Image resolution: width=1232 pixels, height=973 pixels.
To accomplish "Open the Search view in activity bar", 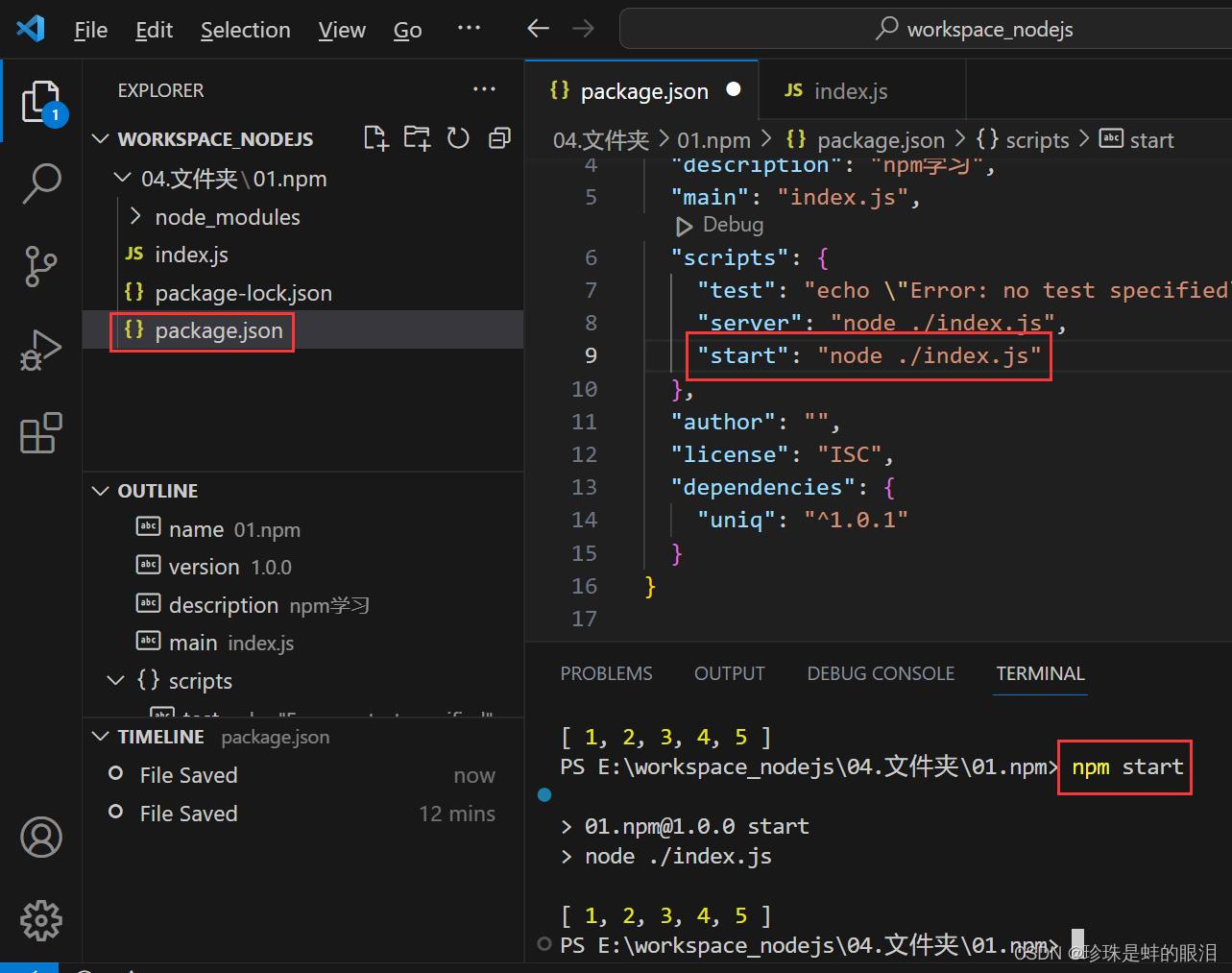I will pos(41,182).
